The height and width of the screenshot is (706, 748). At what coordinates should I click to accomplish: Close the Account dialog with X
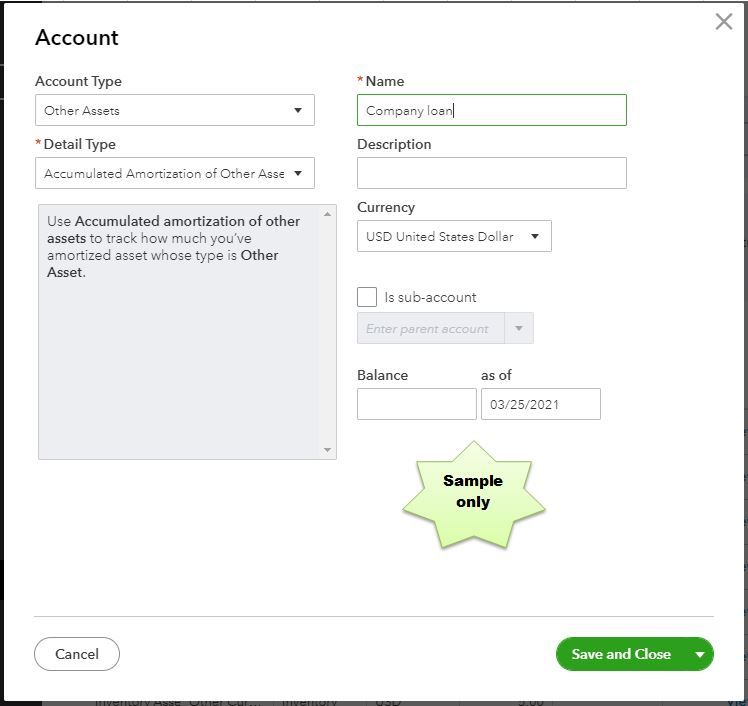(724, 22)
